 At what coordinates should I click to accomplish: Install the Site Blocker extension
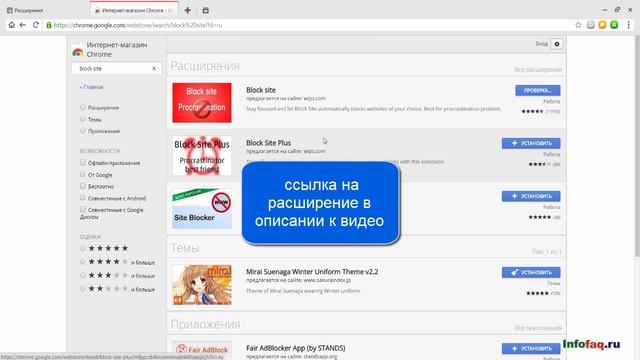click(531, 196)
